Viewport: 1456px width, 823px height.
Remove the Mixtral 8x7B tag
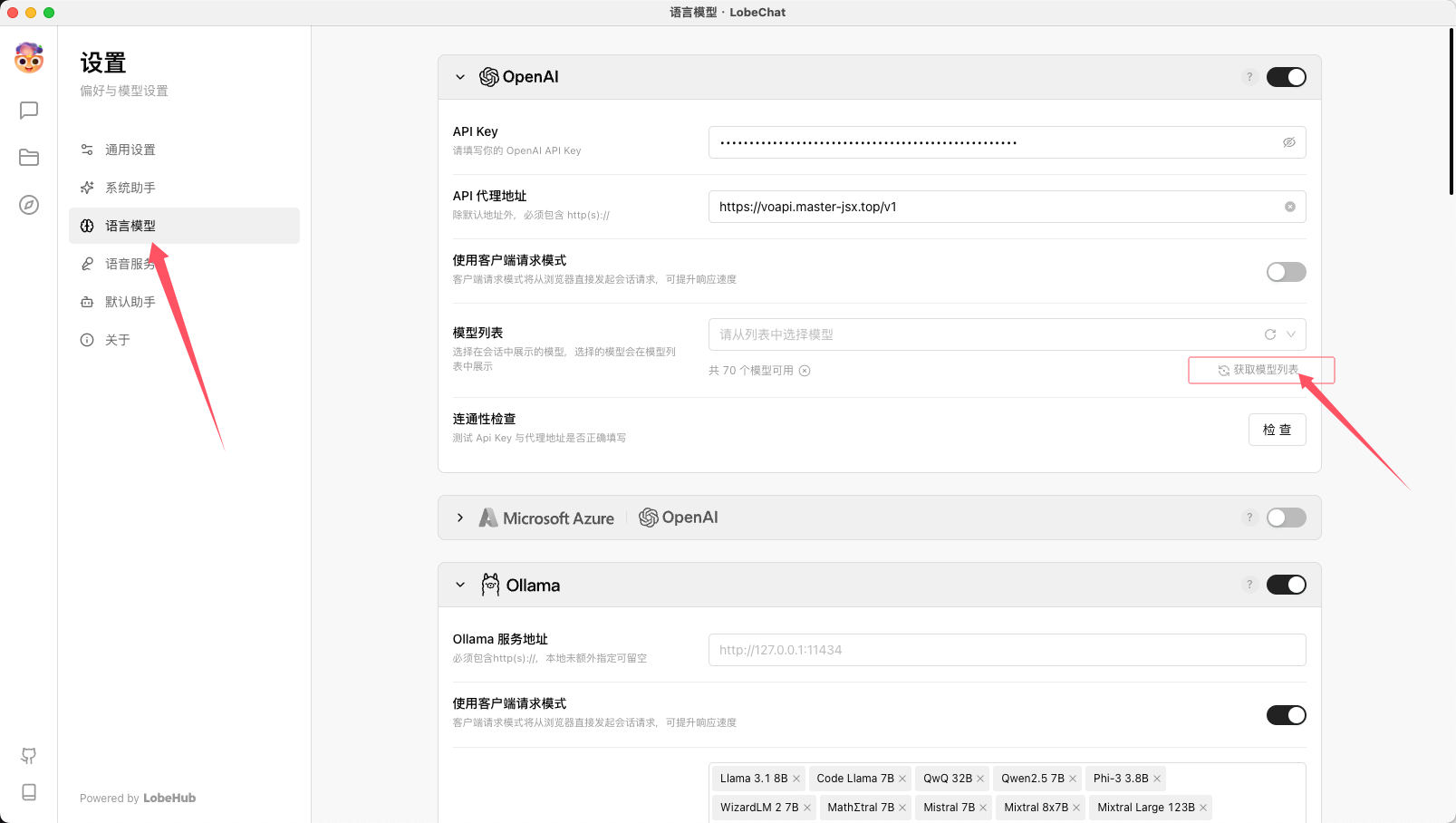tap(1076, 808)
